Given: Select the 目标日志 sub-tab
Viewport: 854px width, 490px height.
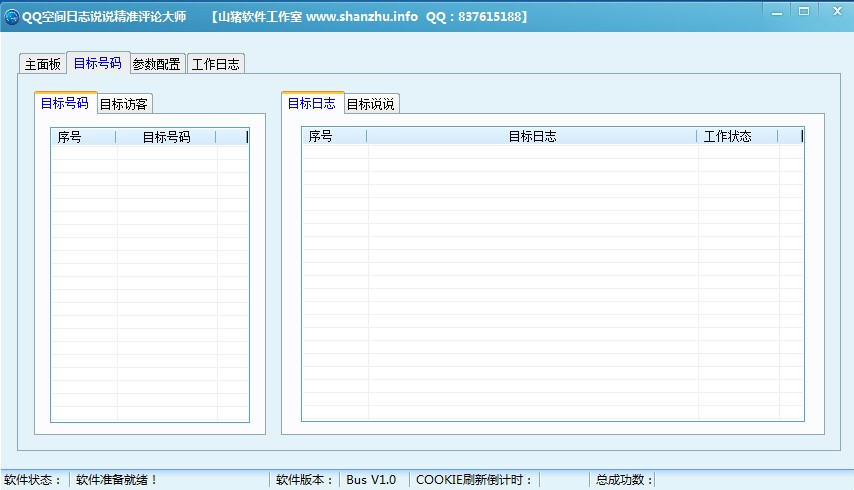Looking at the screenshot, I should 311,103.
